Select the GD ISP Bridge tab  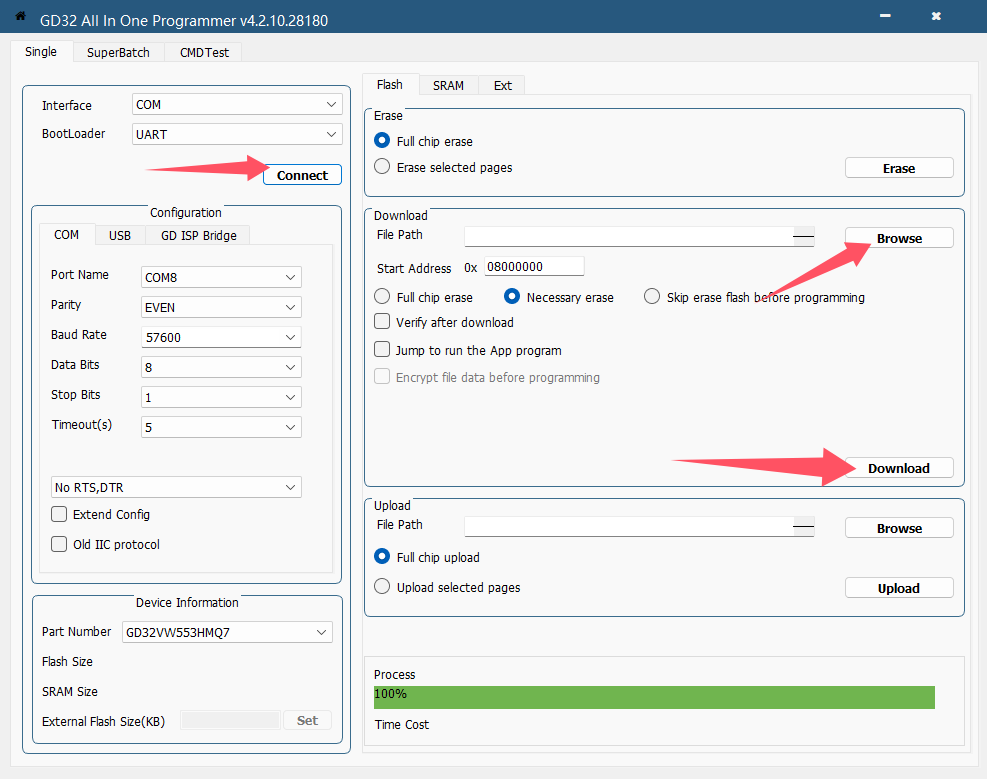click(x=198, y=235)
